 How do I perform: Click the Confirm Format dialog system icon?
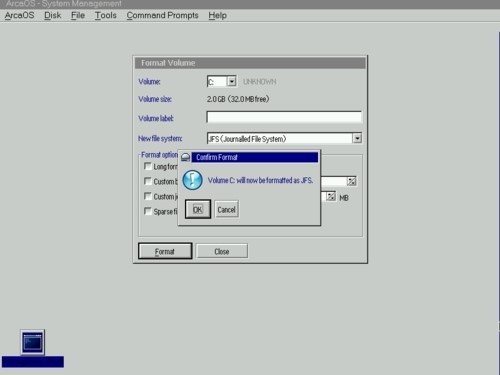pos(186,157)
